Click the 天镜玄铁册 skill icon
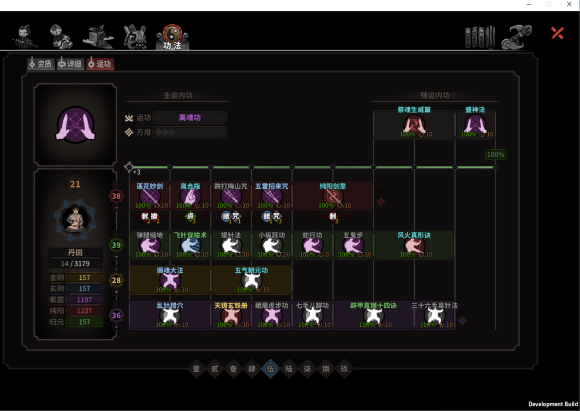 [231, 316]
